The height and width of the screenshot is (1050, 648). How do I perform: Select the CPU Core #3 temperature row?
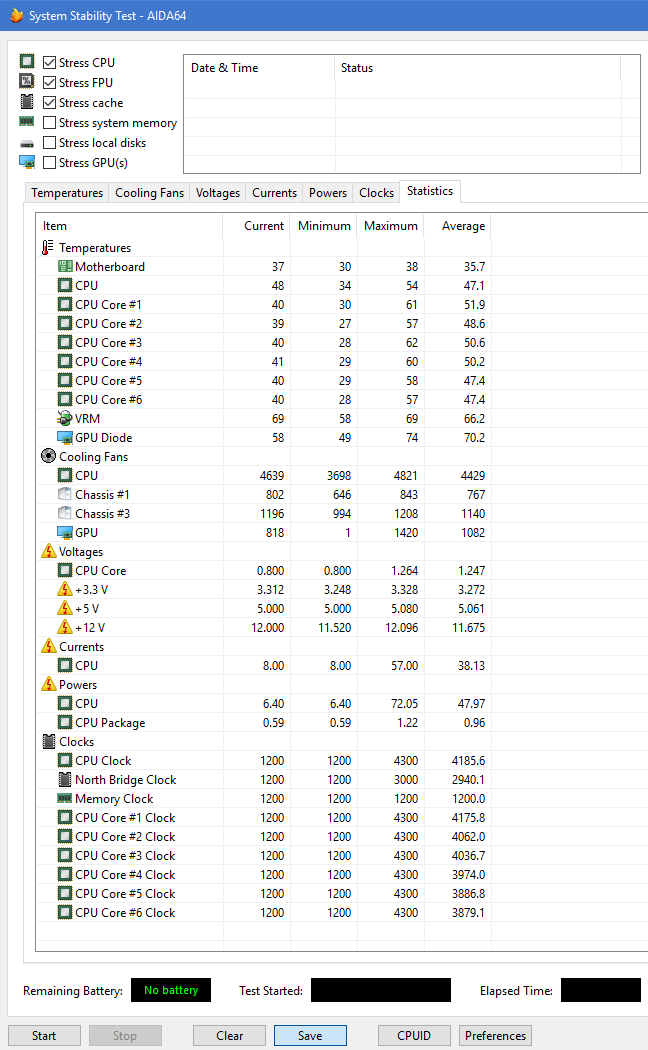(264, 342)
